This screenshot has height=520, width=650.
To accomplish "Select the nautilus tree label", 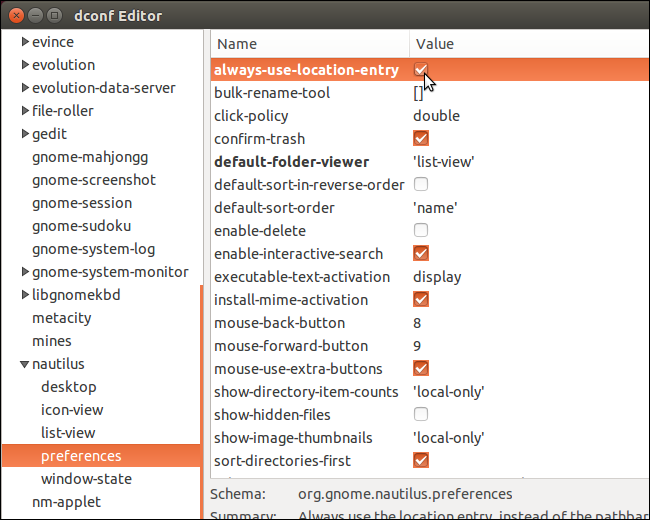I will [x=58, y=364].
